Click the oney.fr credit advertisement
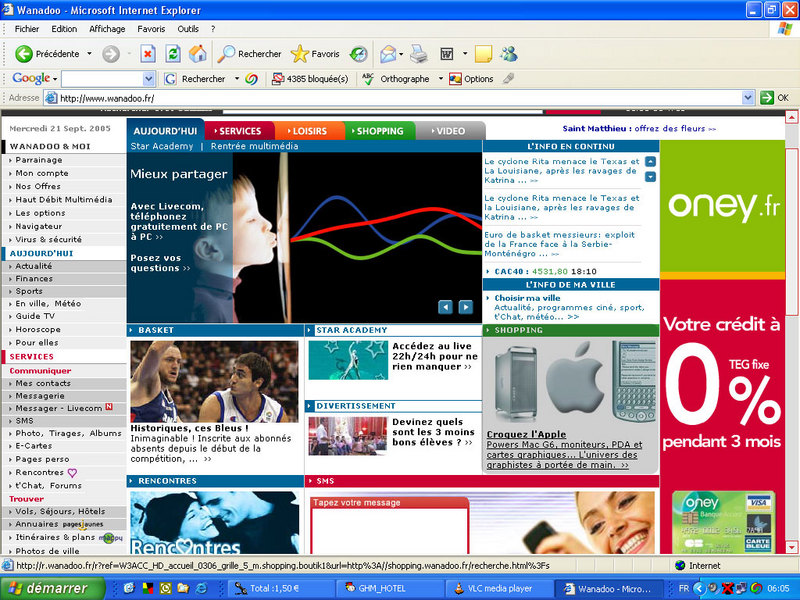Screen dimensions: 800x600 (722, 347)
